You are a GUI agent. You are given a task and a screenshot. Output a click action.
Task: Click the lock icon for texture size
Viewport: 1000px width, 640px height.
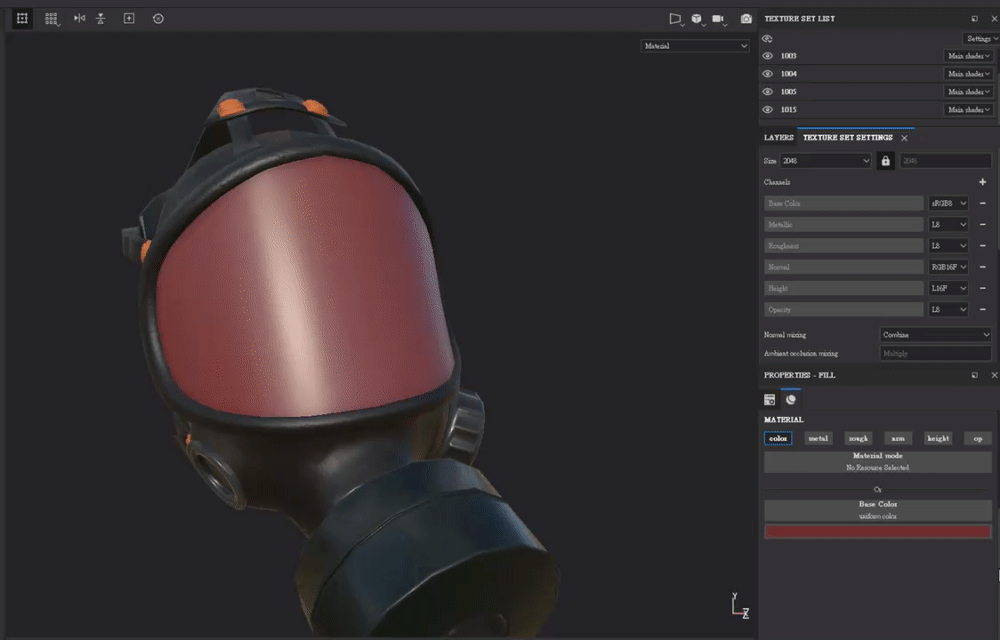click(x=885, y=161)
